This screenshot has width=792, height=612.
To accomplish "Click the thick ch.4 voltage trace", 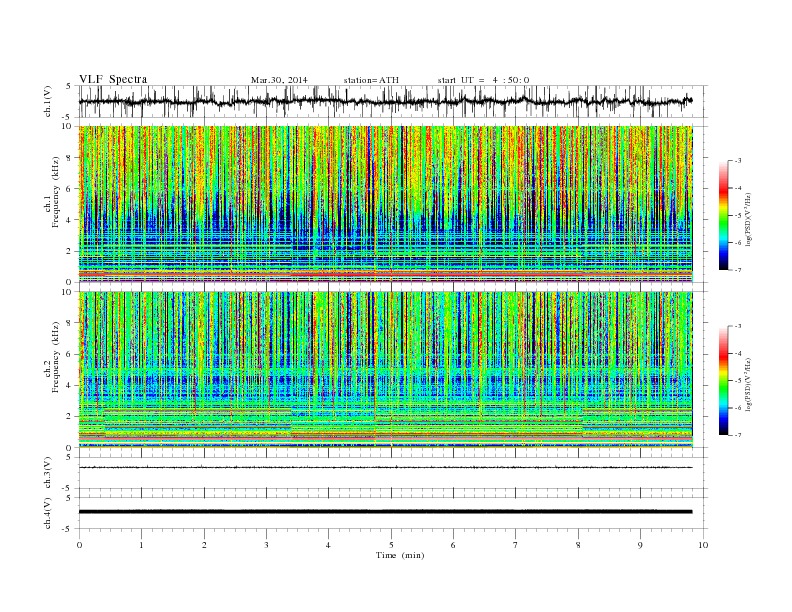I will [x=385, y=512].
